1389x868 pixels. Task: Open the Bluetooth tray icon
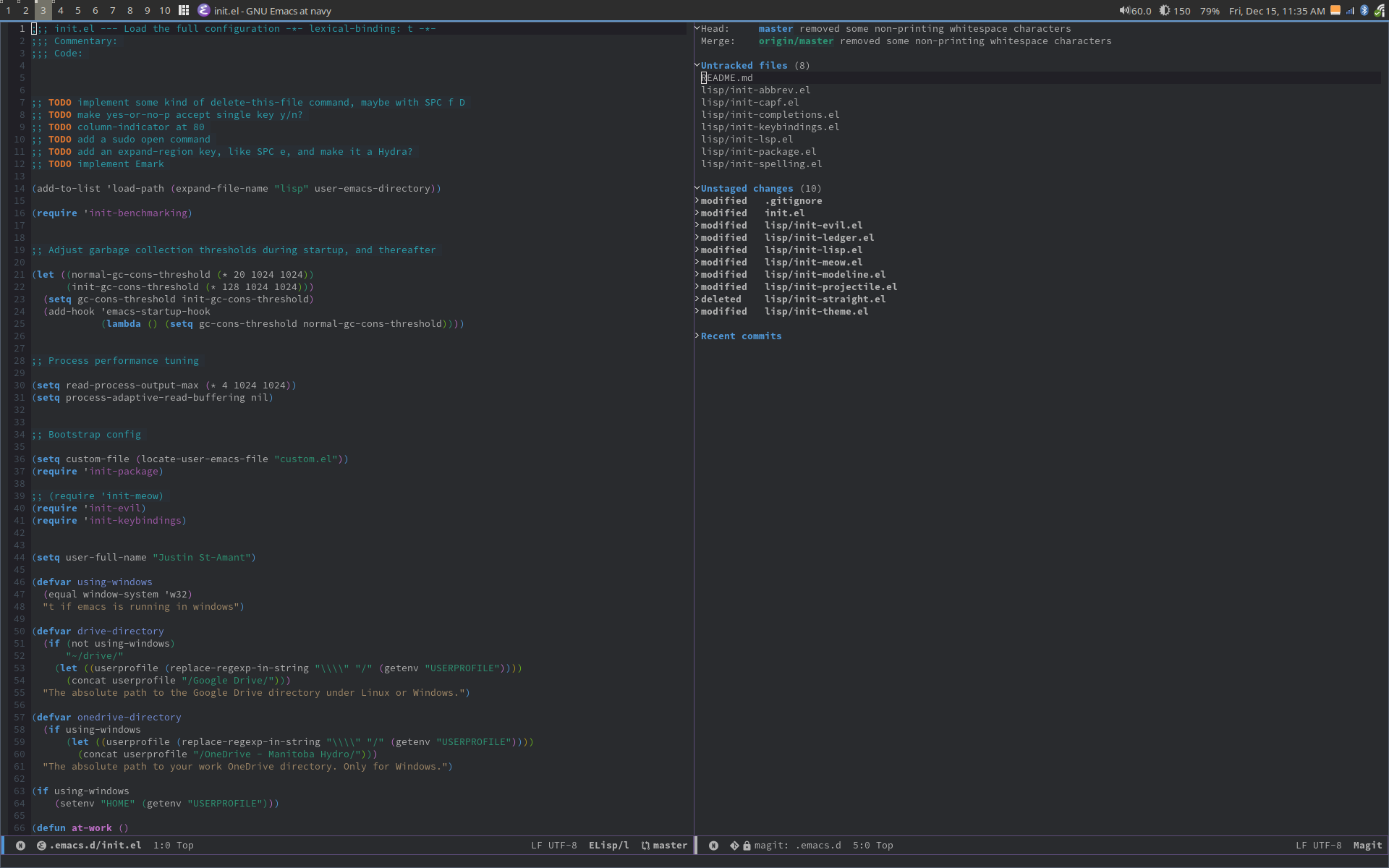[1364, 10]
